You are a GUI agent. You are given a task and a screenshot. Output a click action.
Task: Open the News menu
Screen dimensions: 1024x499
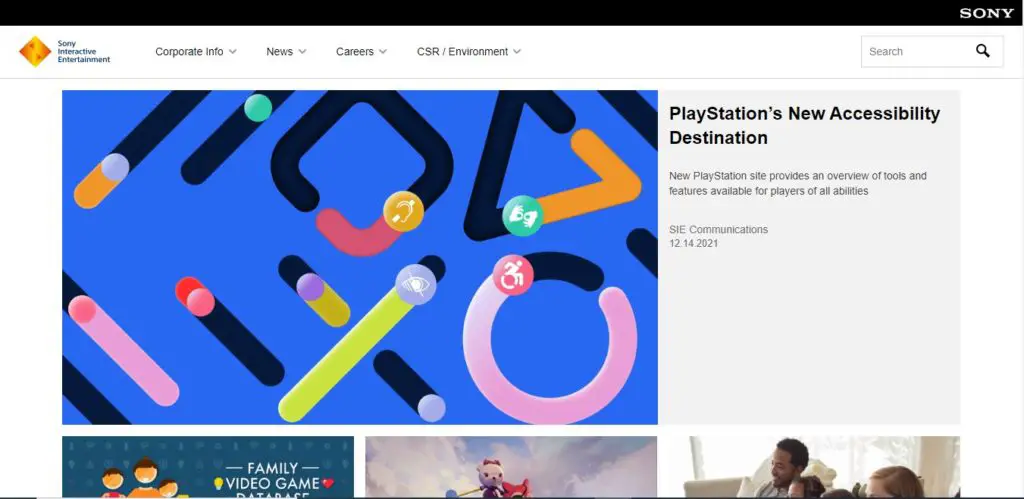(x=280, y=52)
